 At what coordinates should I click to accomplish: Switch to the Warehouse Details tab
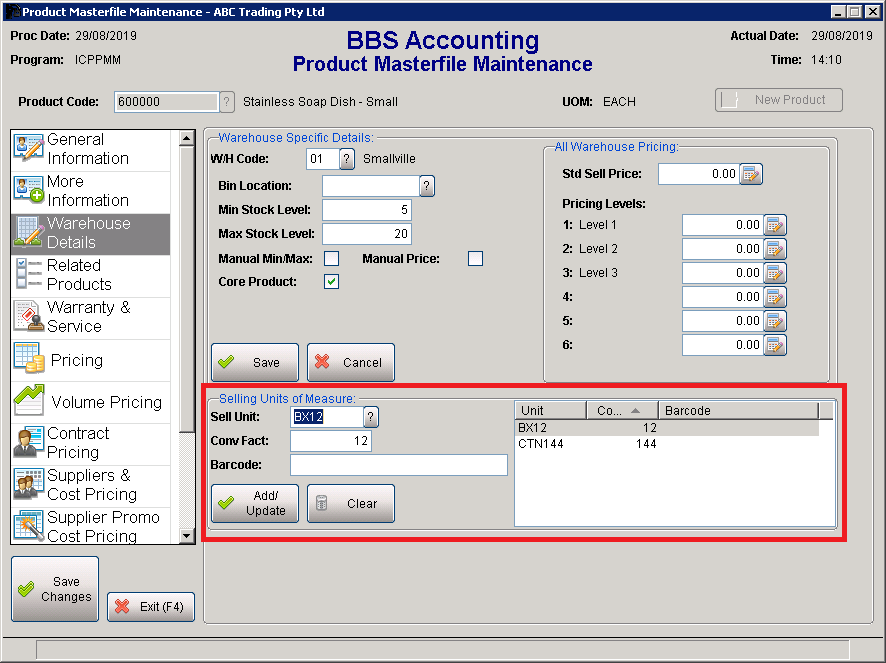point(90,232)
